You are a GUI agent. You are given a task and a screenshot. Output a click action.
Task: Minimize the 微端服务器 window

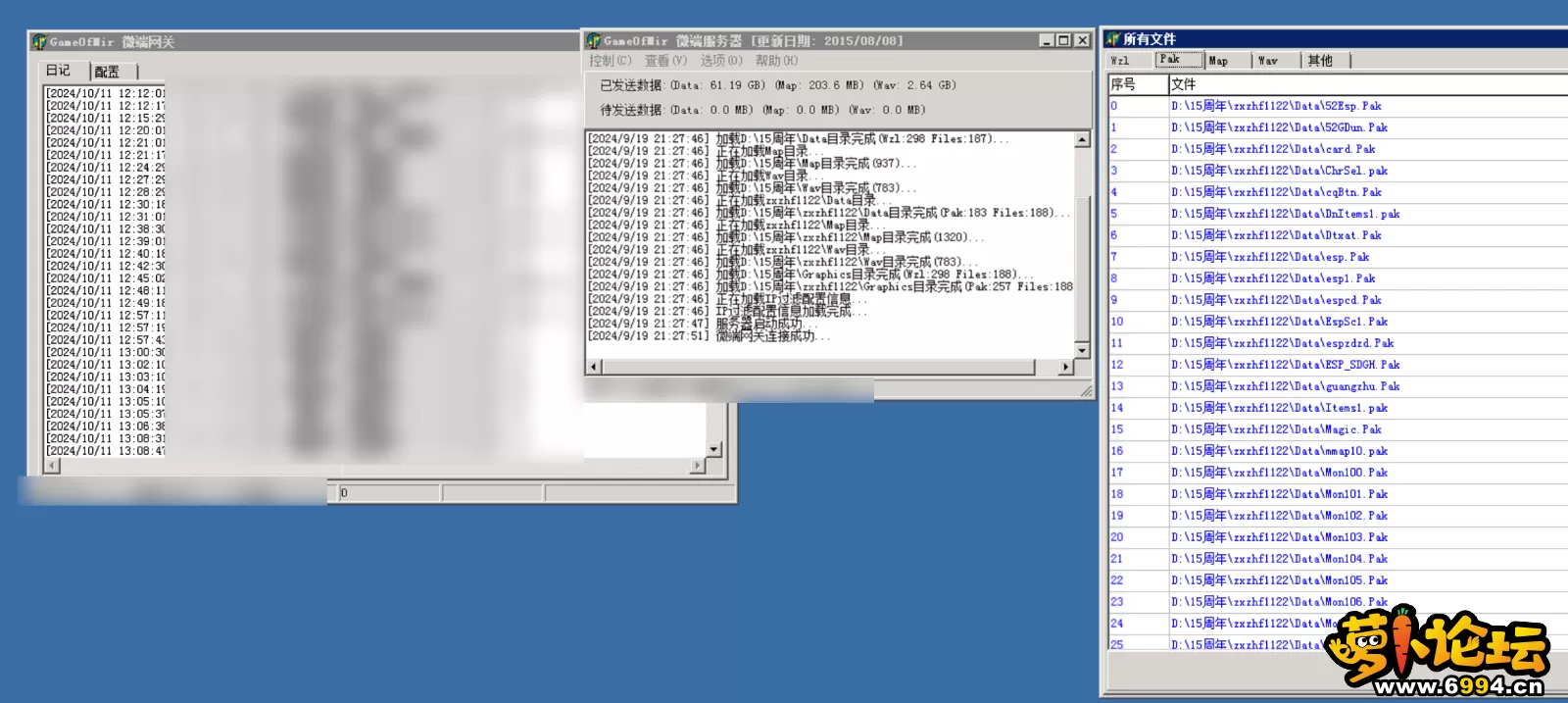pyautogui.click(x=1047, y=40)
